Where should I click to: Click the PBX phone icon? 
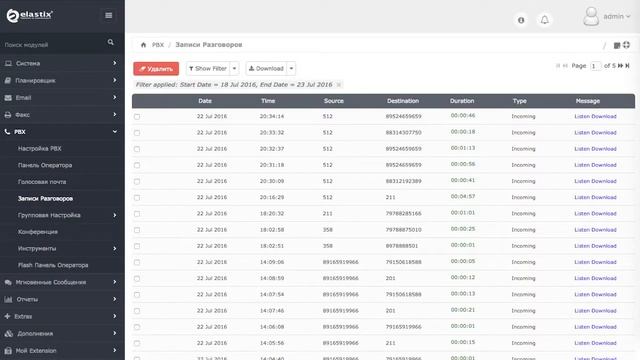point(7,132)
